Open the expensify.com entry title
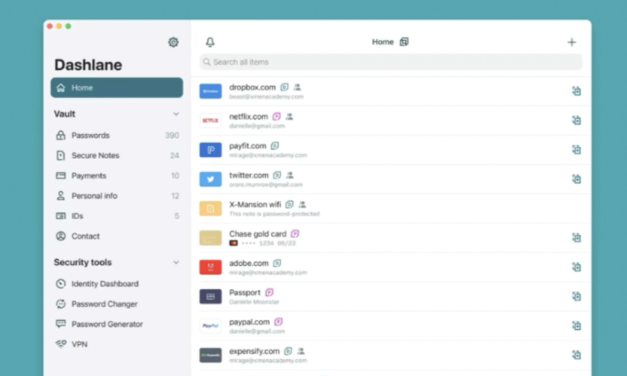The image size is (627, 376). (x=254, y=351)
